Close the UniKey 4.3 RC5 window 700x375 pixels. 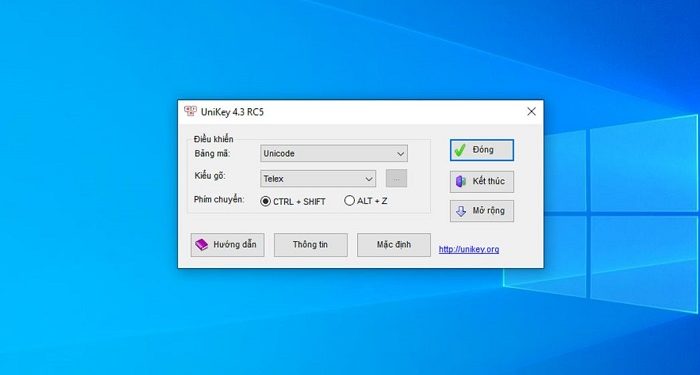(531, 112)
